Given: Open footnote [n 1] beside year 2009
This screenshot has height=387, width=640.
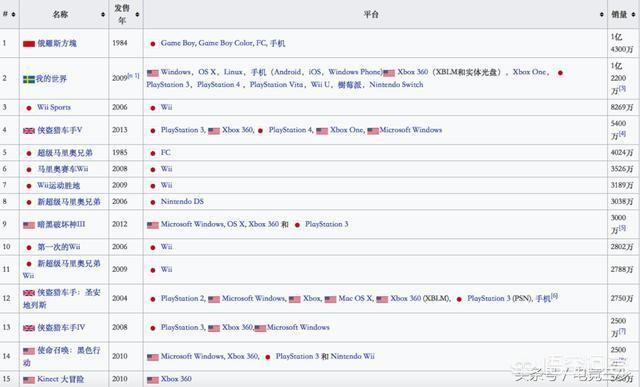Looking at the screenshot, I should (133, 76).
